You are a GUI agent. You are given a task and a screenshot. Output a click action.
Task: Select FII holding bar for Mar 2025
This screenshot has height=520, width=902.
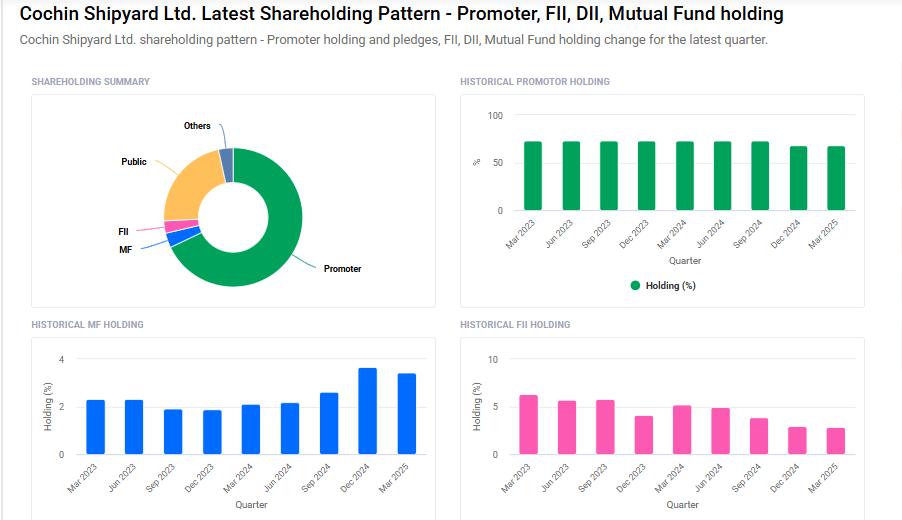(836, 441)
